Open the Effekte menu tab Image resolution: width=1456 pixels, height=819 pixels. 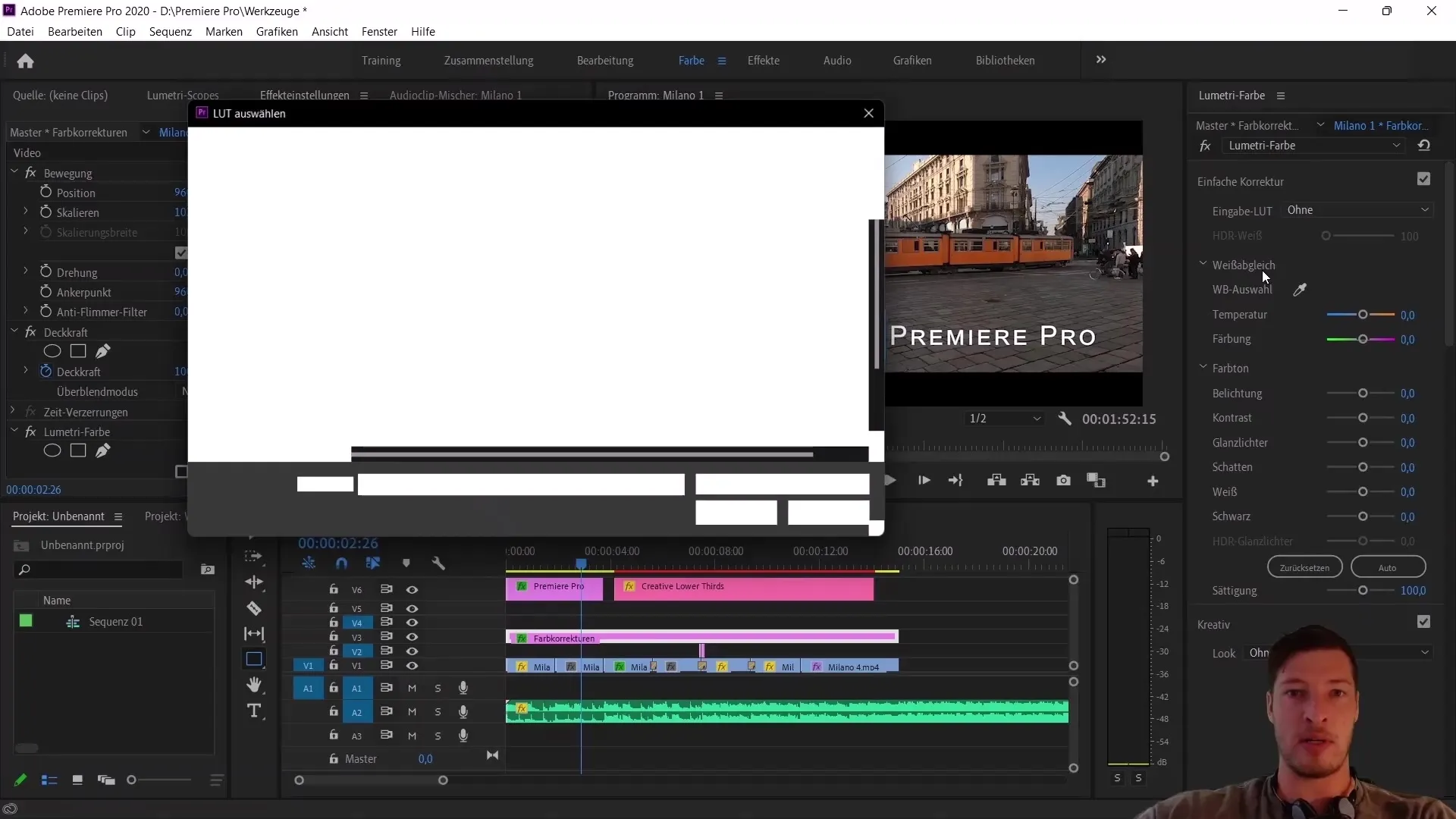(763, 60)
